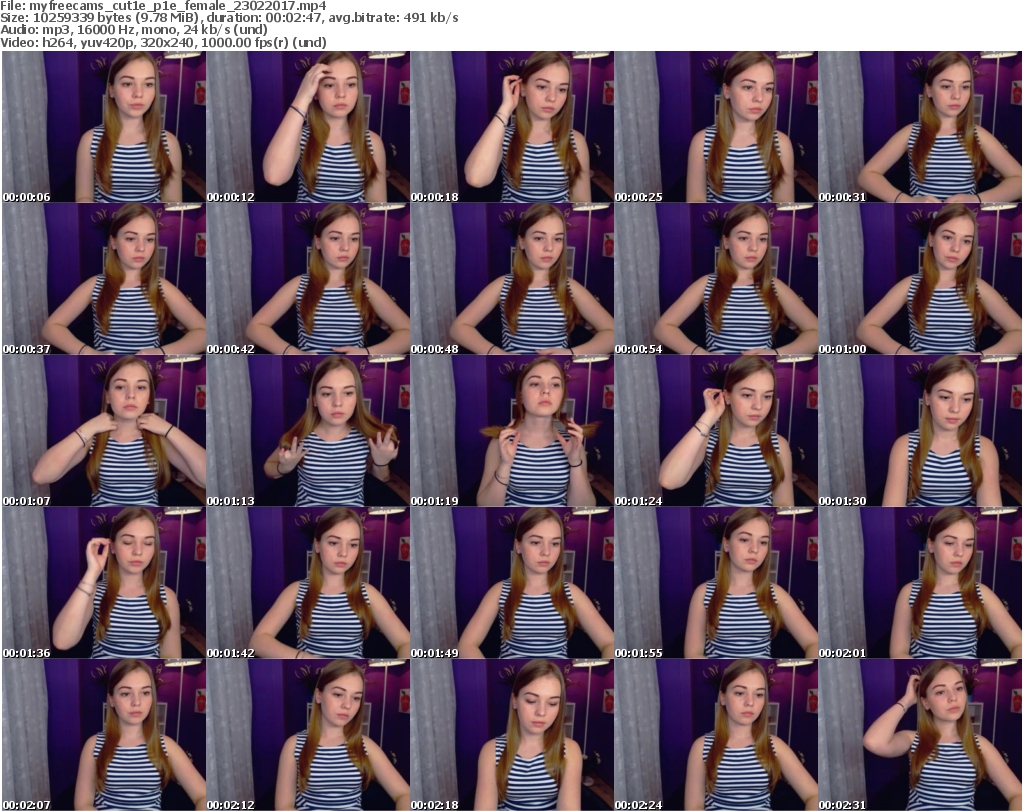Choose the last frame stamped 00:02:31
This screenshot has width=1024, height=811.
pyautogui.click(x=920, y=735)
